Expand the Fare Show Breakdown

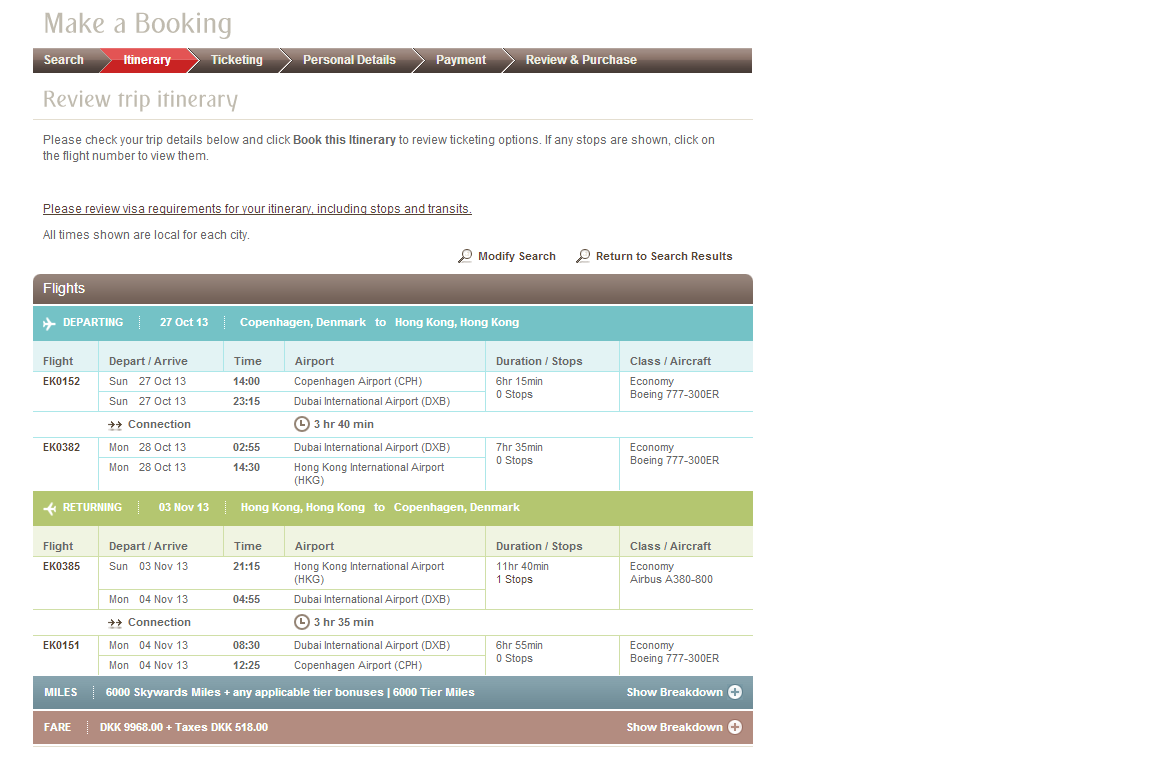tap(674, 727)
